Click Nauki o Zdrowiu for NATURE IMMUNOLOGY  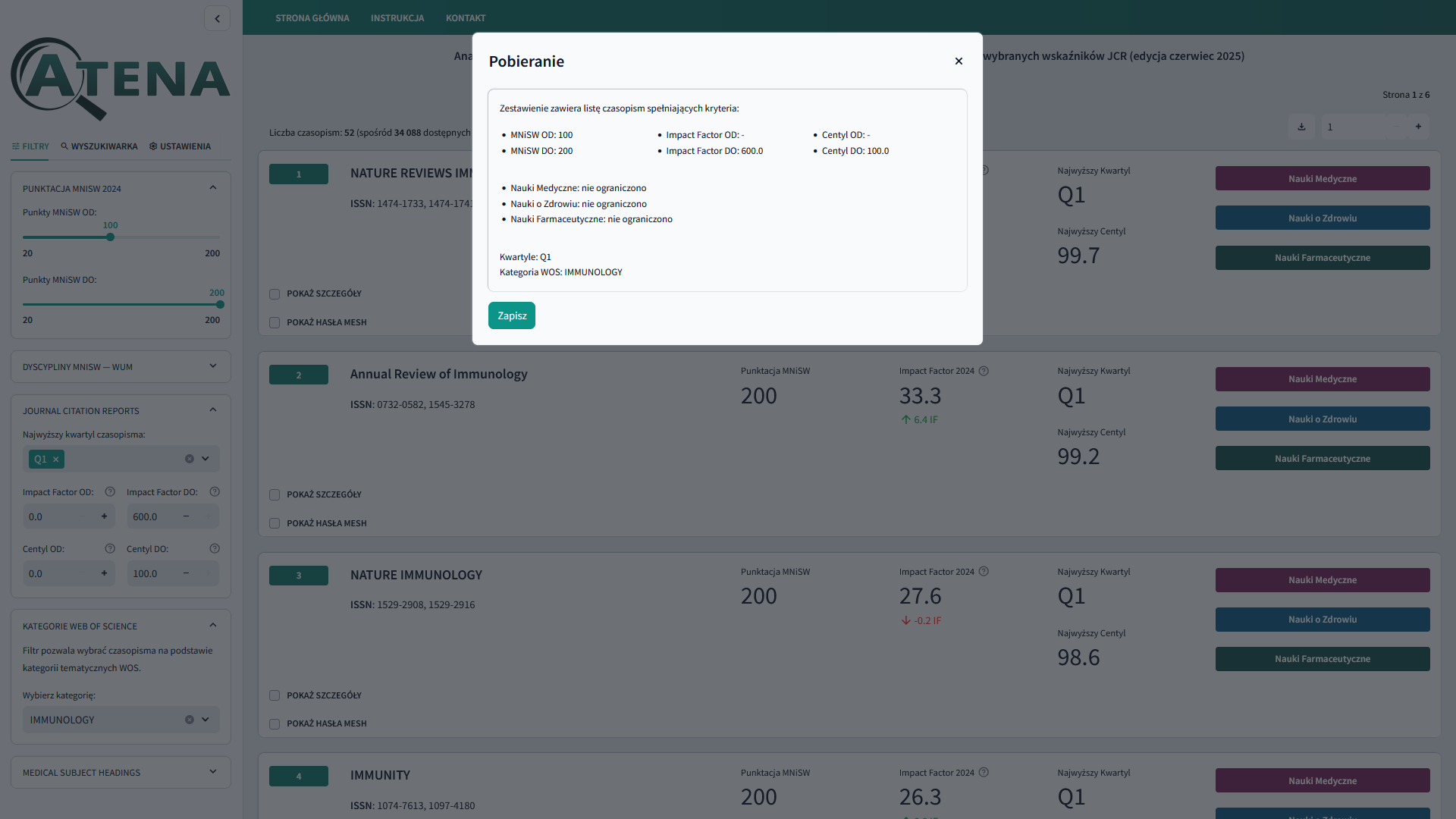pos(1323,620)
